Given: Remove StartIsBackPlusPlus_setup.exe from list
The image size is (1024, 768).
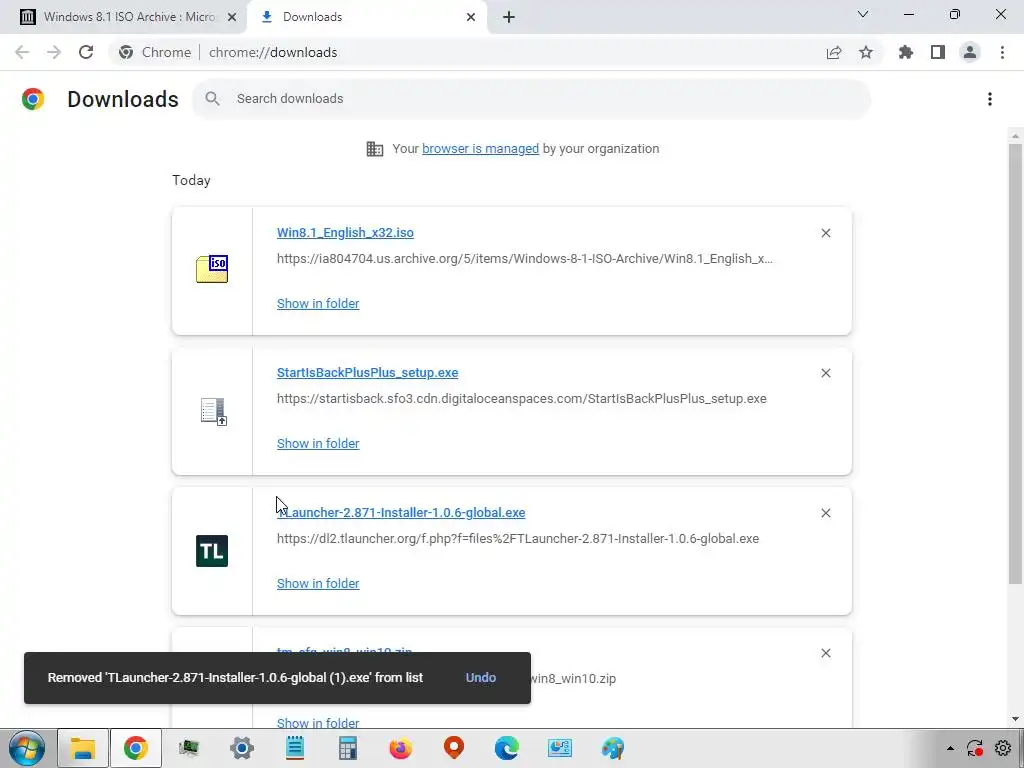Looking at the screenshot, I should (825, 373).
